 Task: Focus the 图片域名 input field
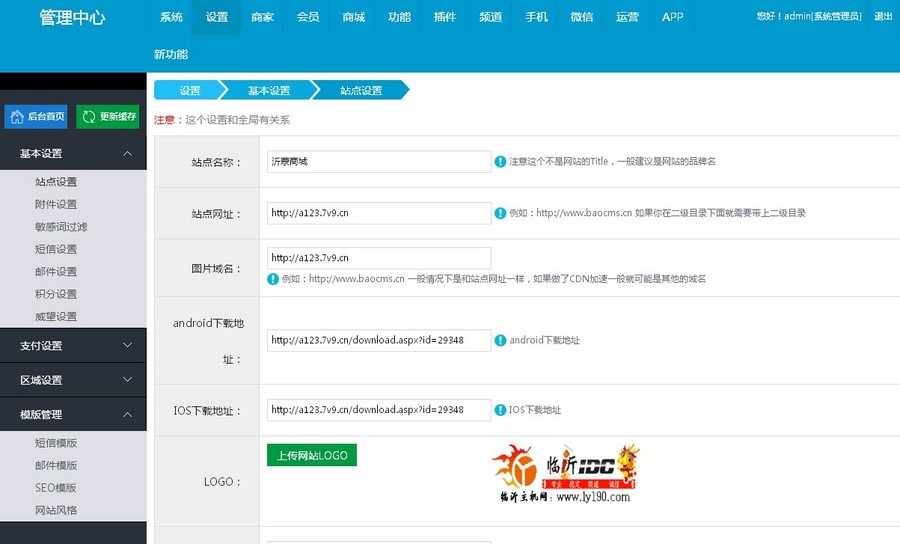coord(379,258)
